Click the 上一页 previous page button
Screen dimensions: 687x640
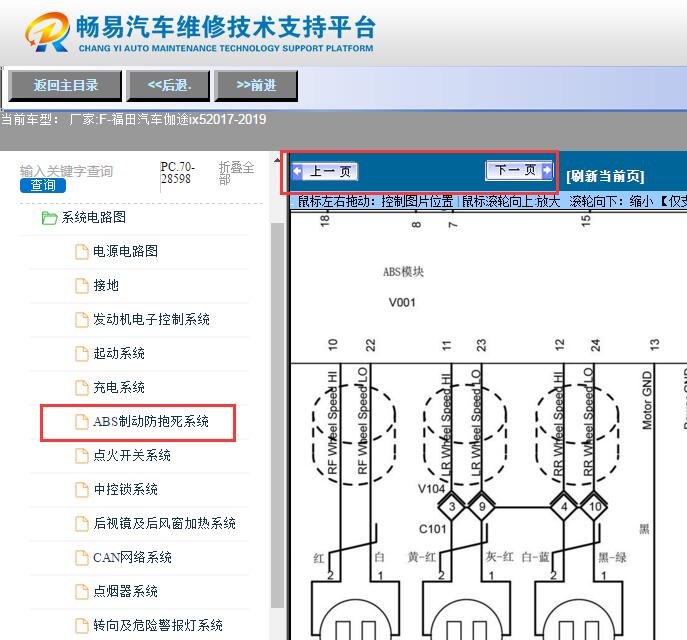[325, 171]
